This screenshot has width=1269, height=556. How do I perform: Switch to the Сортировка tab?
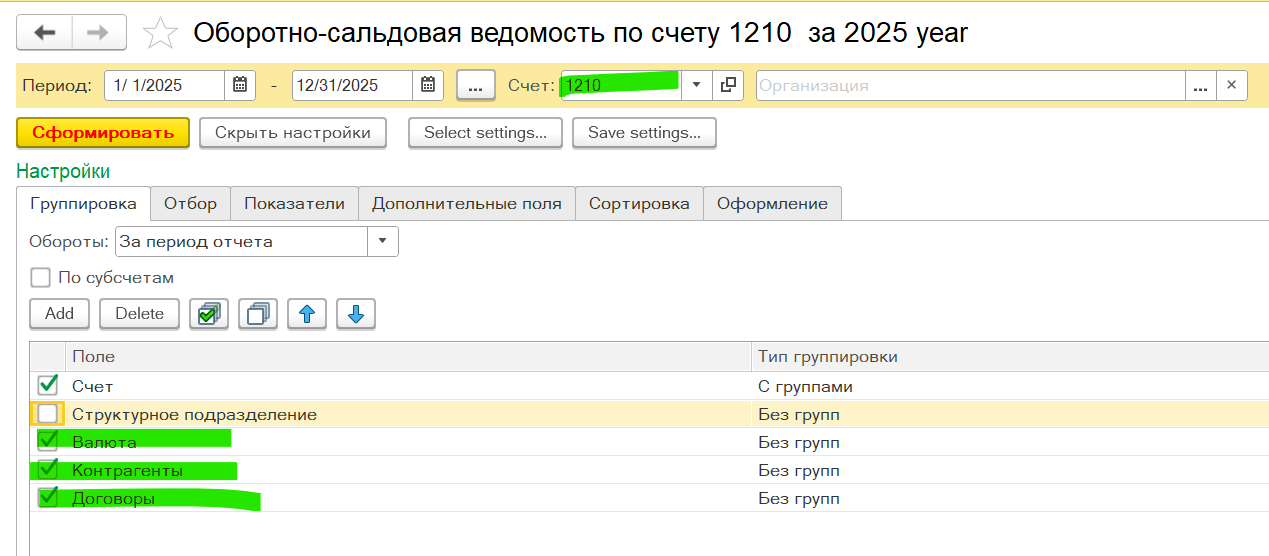point(639,203)
